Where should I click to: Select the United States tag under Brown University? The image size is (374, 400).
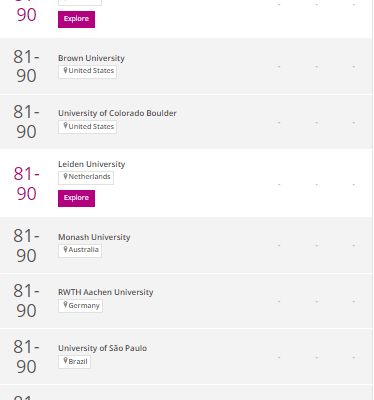87,72
